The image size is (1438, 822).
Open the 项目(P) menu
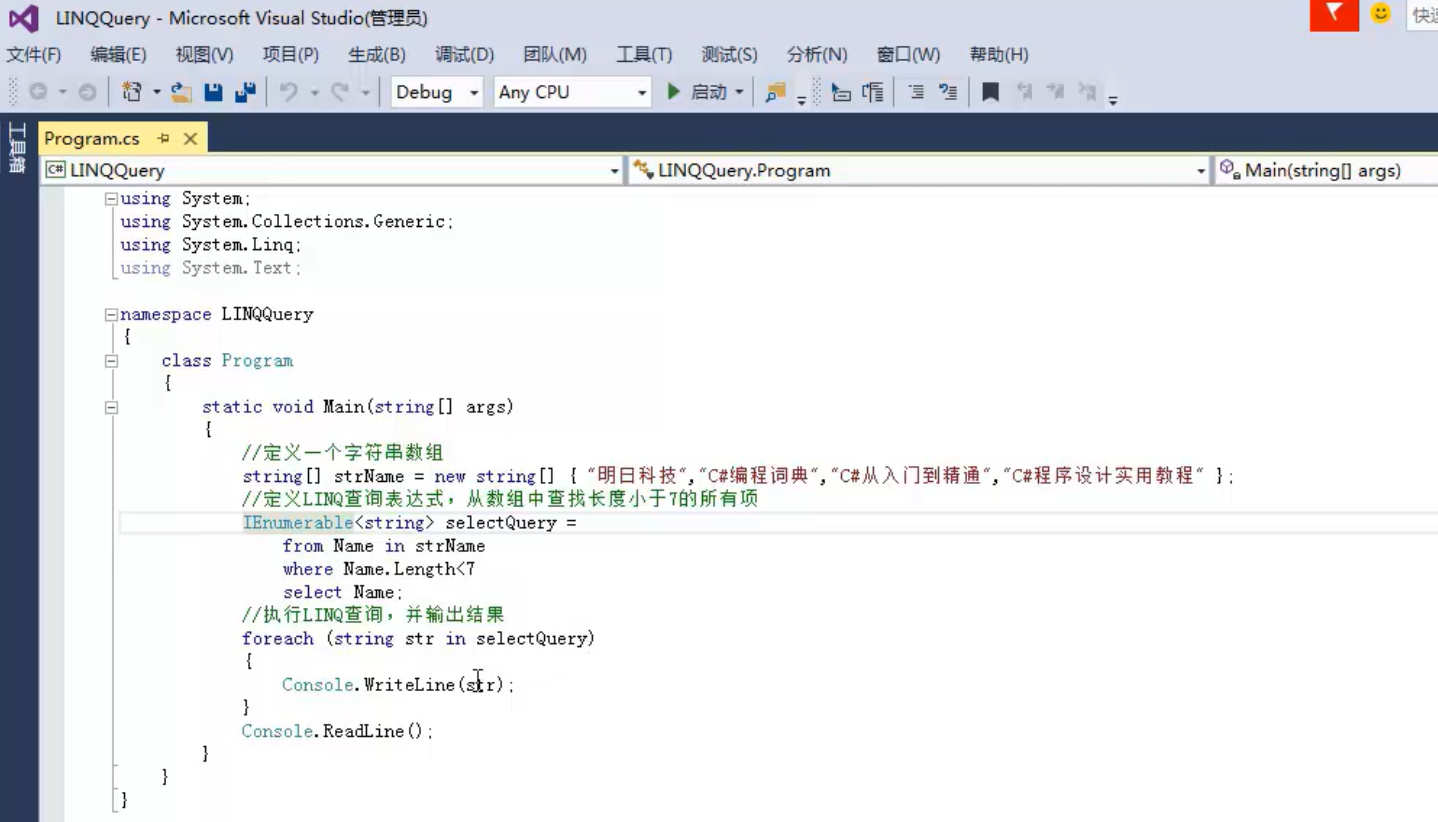coord(291,54)
